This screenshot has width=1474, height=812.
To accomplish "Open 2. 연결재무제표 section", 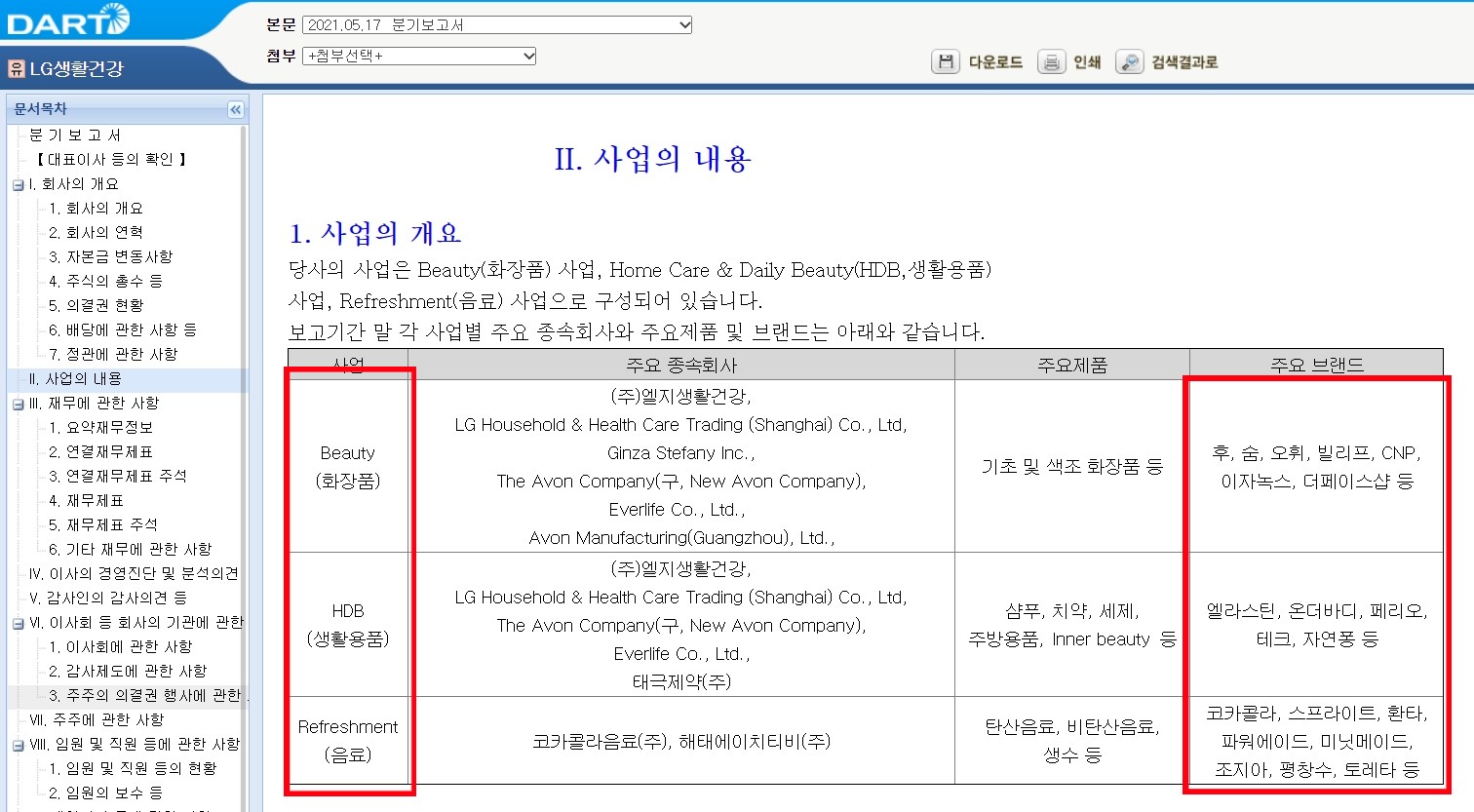I will 100,451.
